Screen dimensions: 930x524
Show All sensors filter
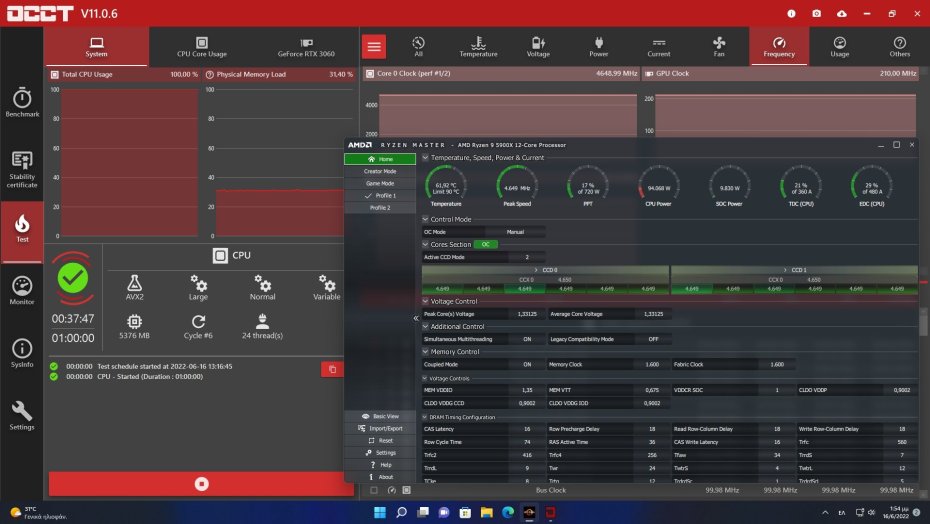418,47
